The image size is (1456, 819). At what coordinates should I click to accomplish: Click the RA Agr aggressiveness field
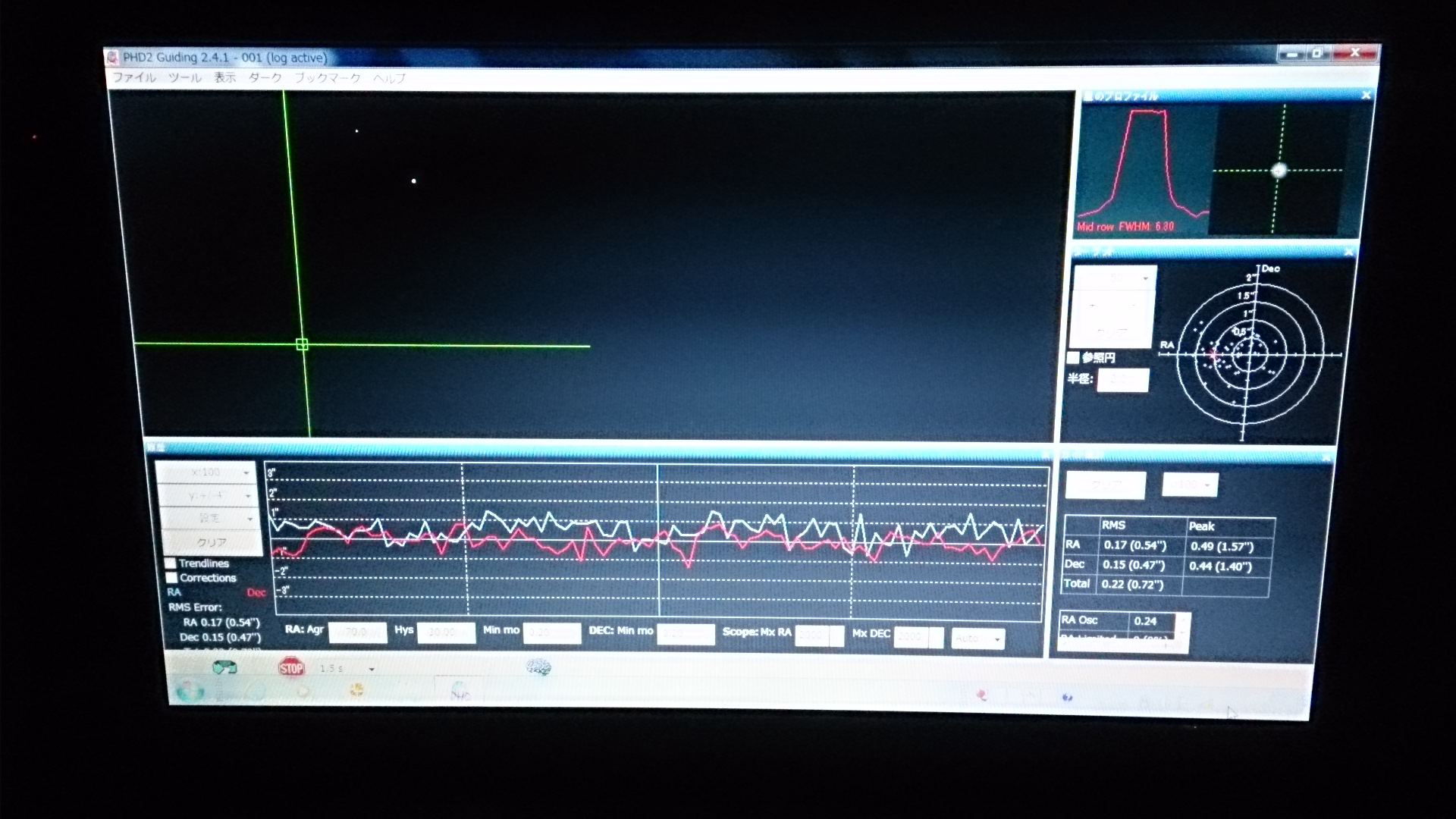357,632
